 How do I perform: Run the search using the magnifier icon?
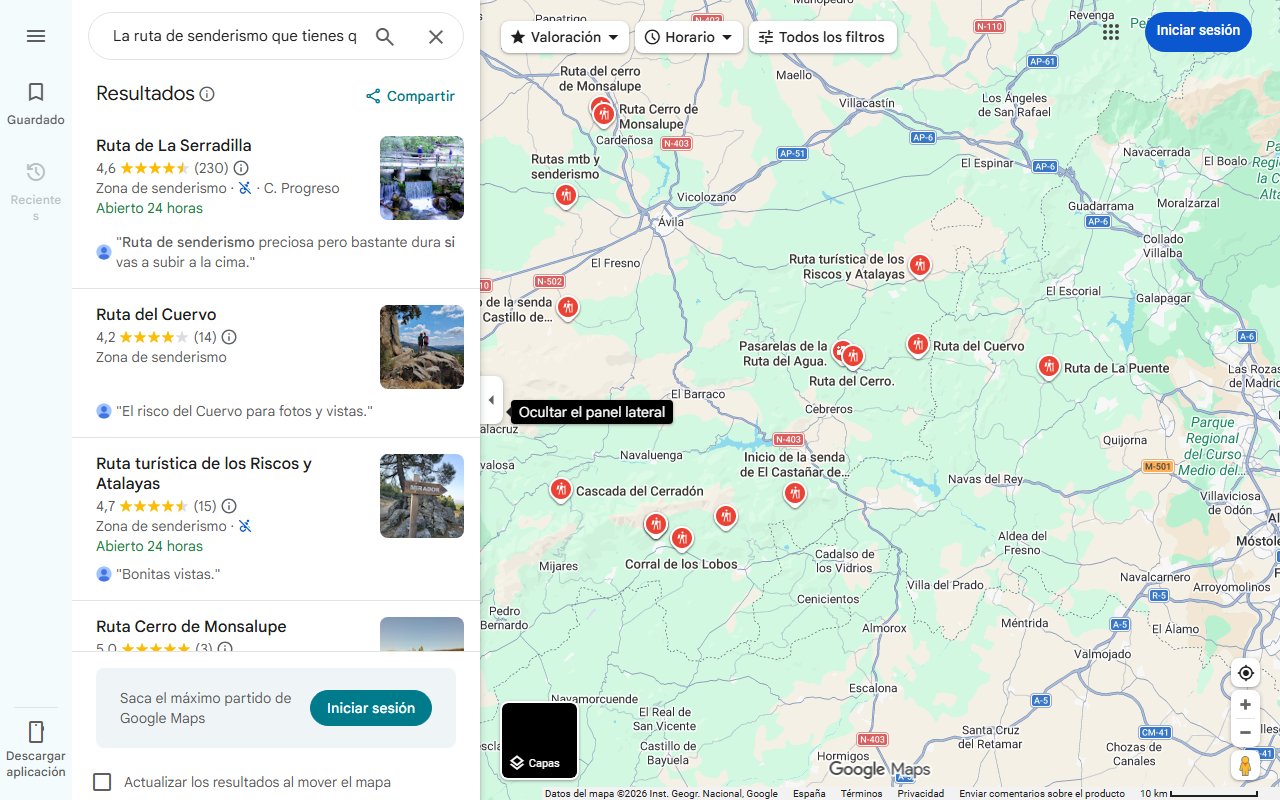pyautogui.click(x=384, y=36)
